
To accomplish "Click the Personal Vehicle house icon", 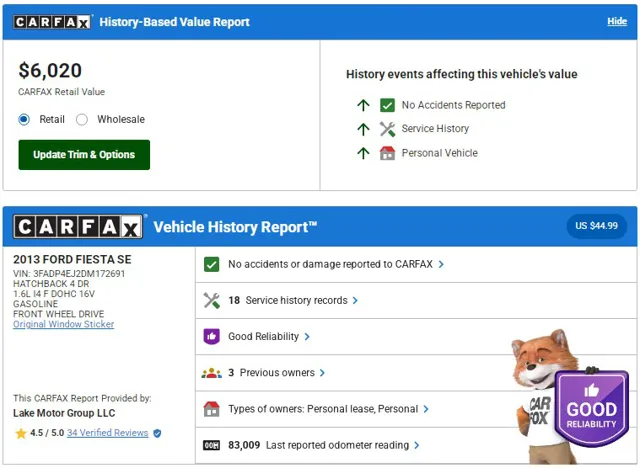I will click(387, 153).
